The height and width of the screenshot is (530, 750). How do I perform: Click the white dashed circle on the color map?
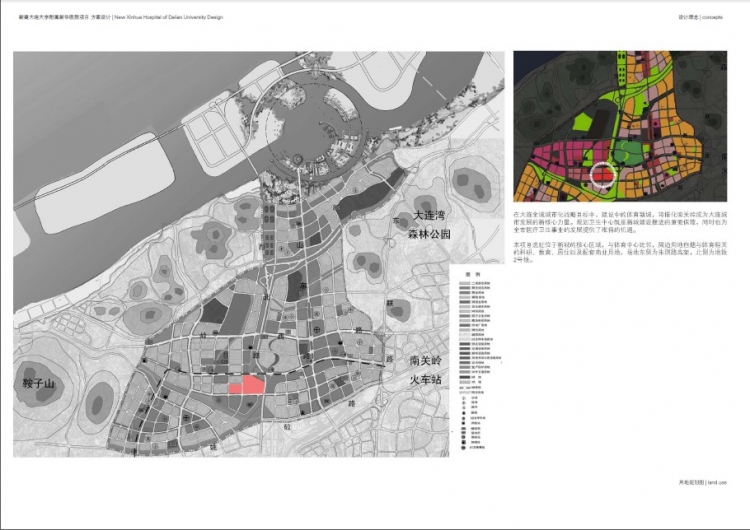pyautogui.click(x=603, y=175)
